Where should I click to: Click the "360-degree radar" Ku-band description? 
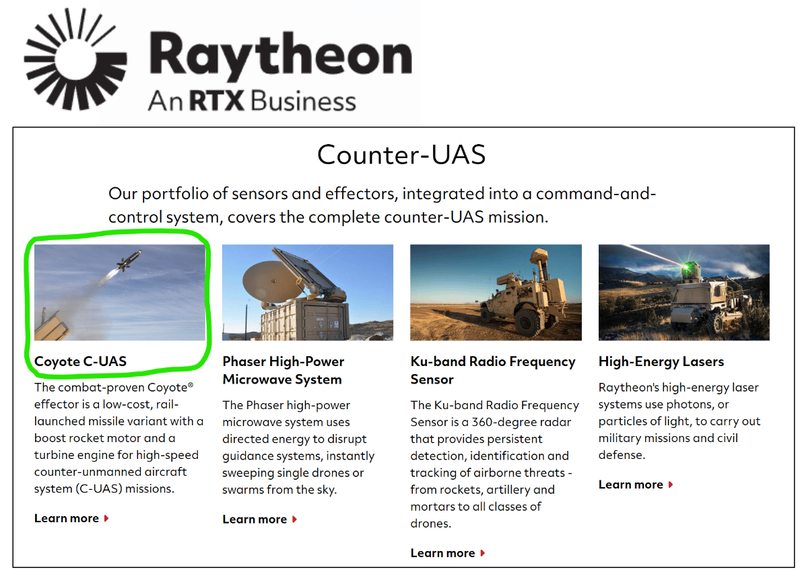(494, 464)
